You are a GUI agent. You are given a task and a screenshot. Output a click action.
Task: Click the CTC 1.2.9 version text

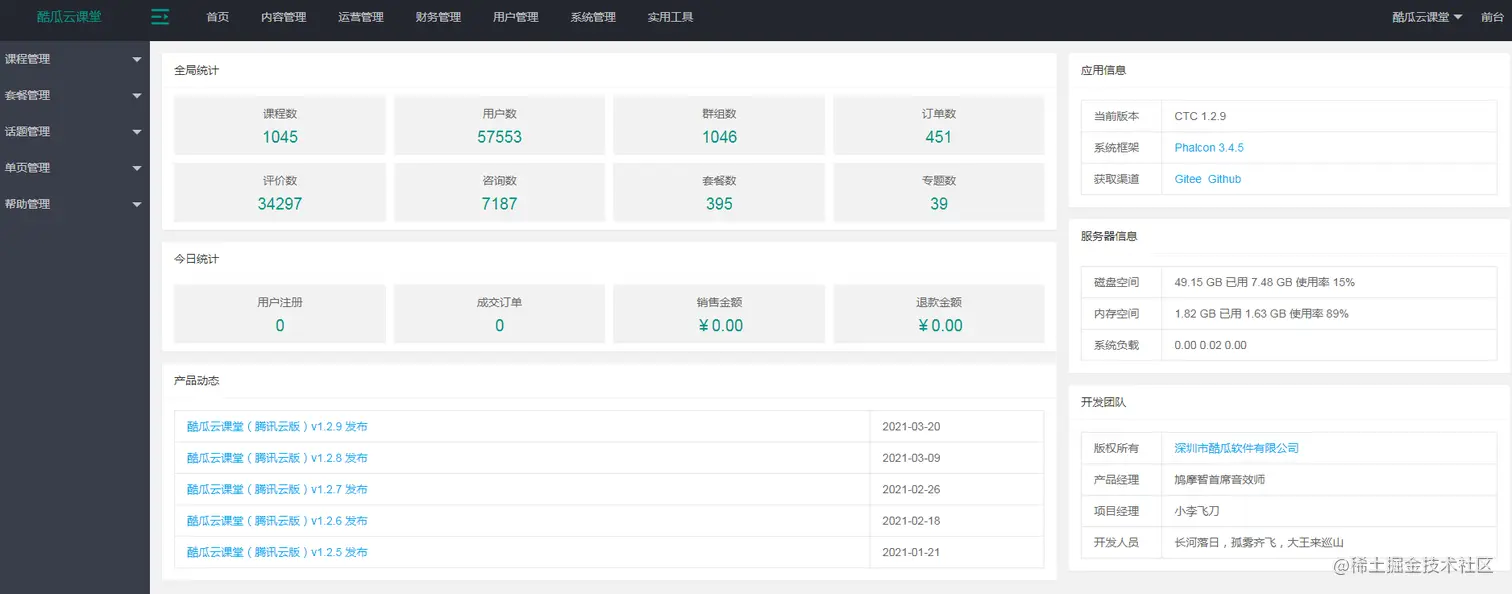pyautogui.click(x=1200, y=116)
